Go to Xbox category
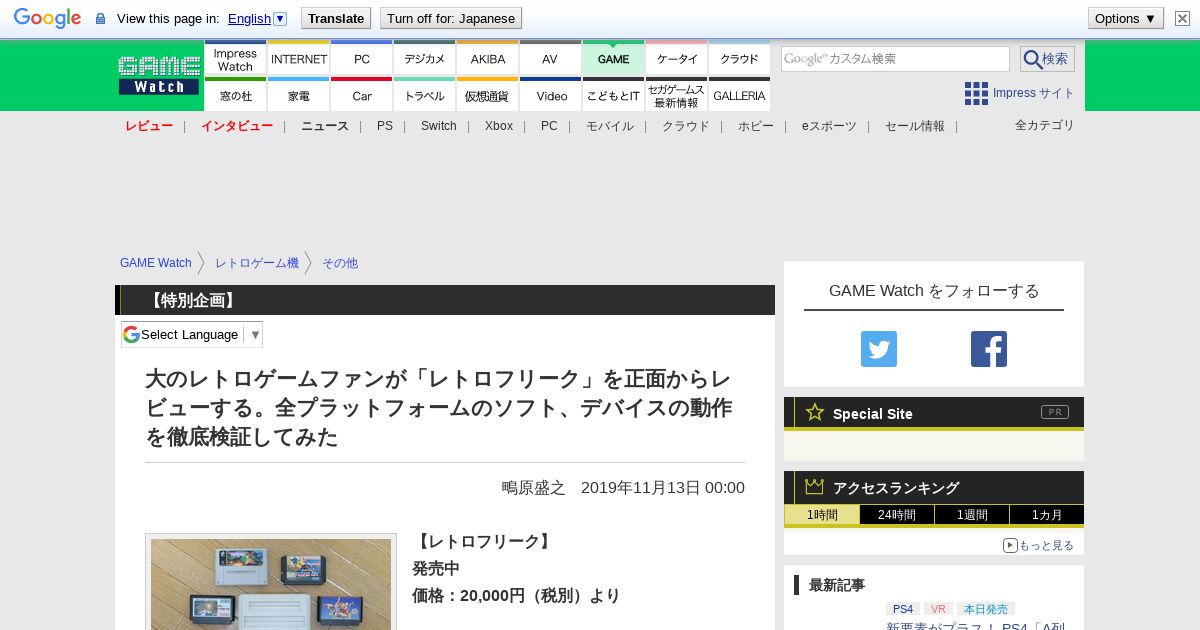 (x=499, y=126)
